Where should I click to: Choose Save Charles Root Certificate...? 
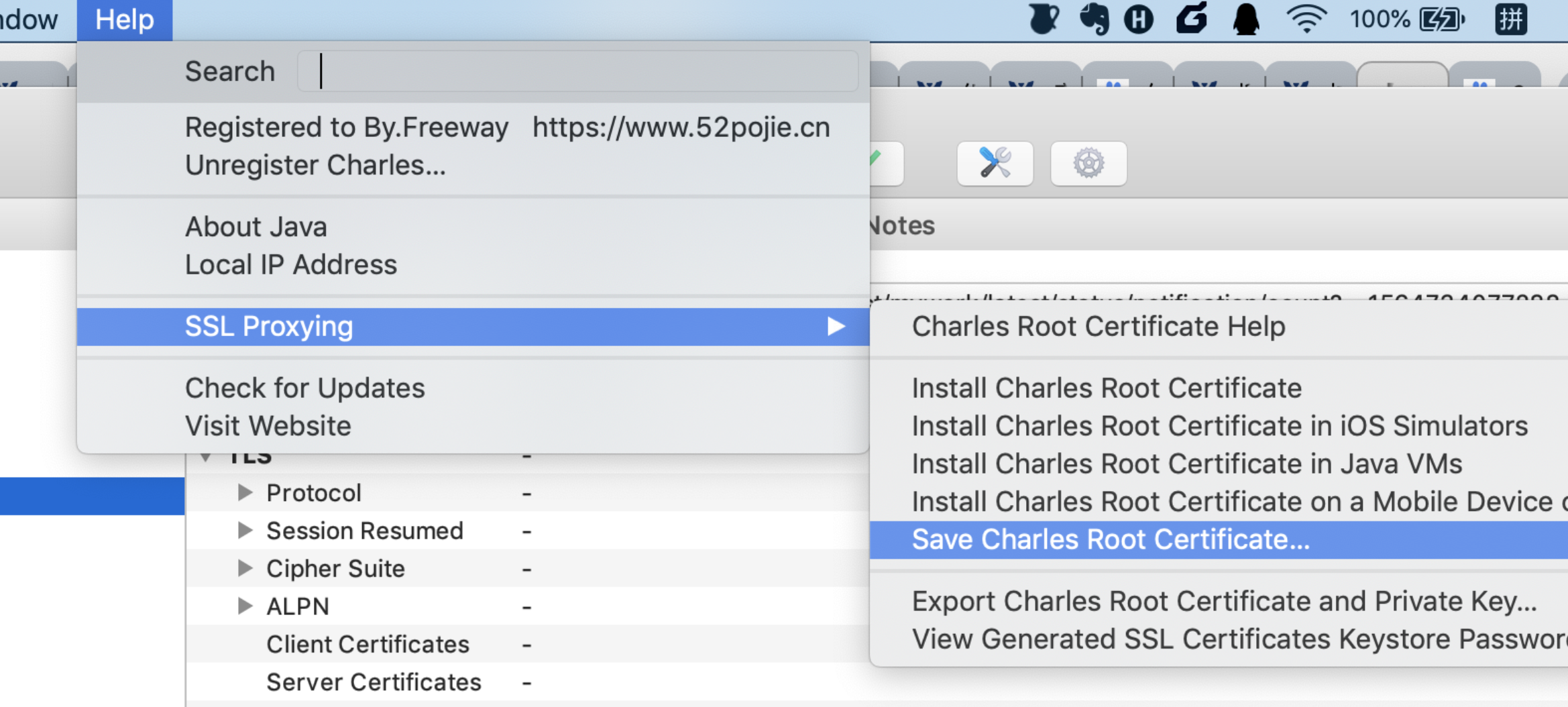click(1219, 540)
